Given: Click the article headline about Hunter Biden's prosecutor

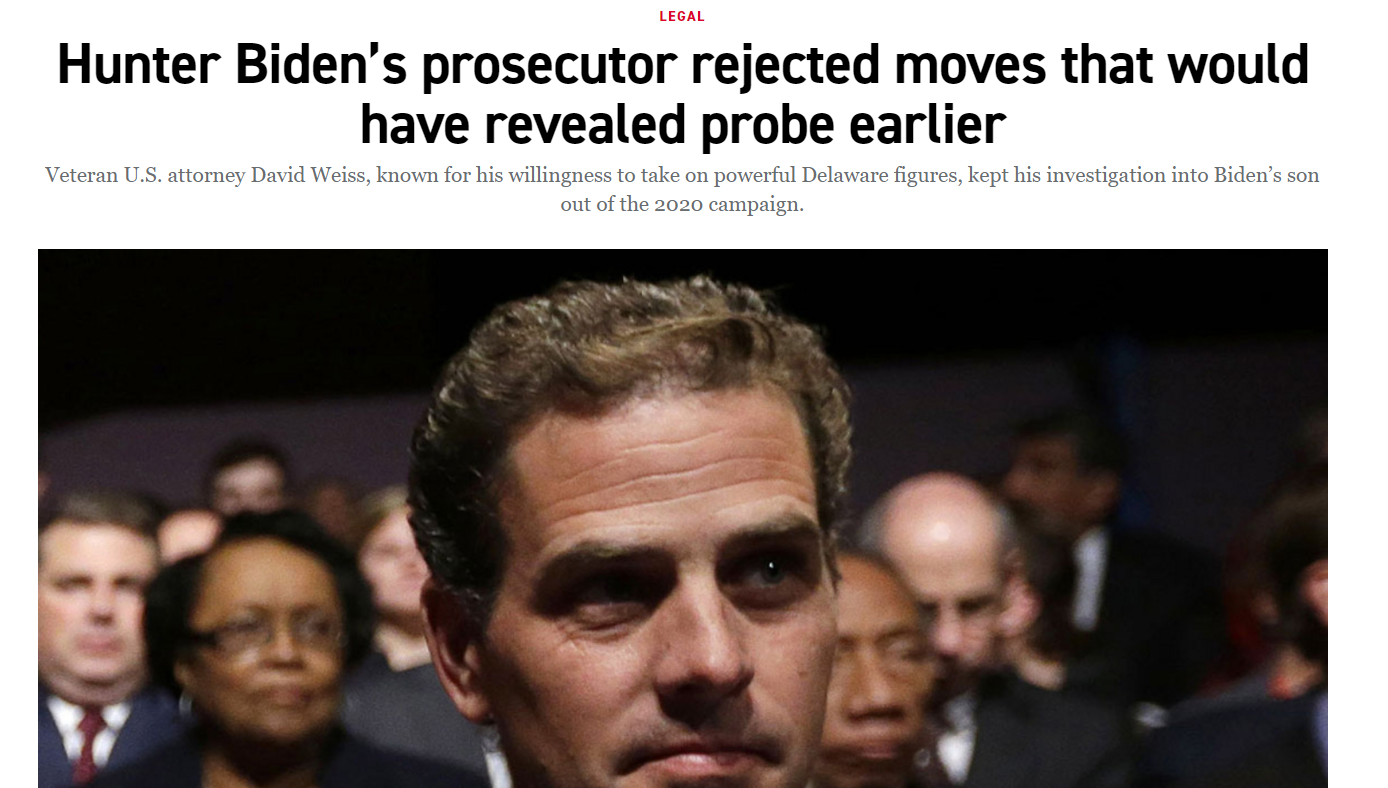Looking at the screenshot, I should (683, 95).
